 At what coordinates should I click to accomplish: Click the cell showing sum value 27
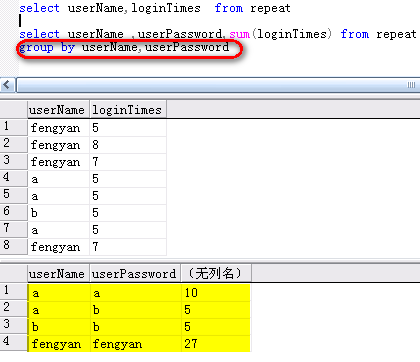click(x=216, y=344)
